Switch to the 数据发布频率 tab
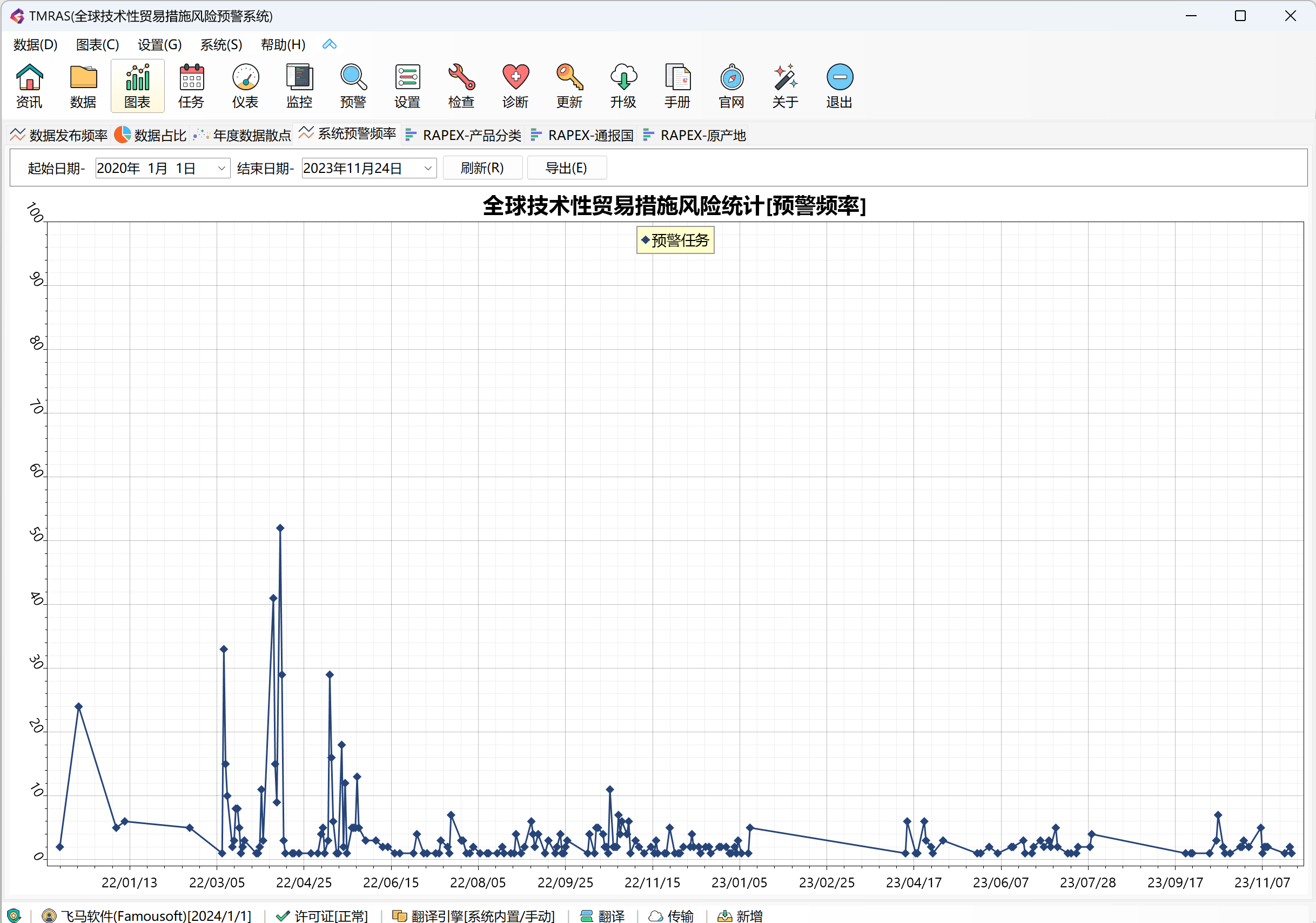The image size is (1316, 923). [58, 135]
